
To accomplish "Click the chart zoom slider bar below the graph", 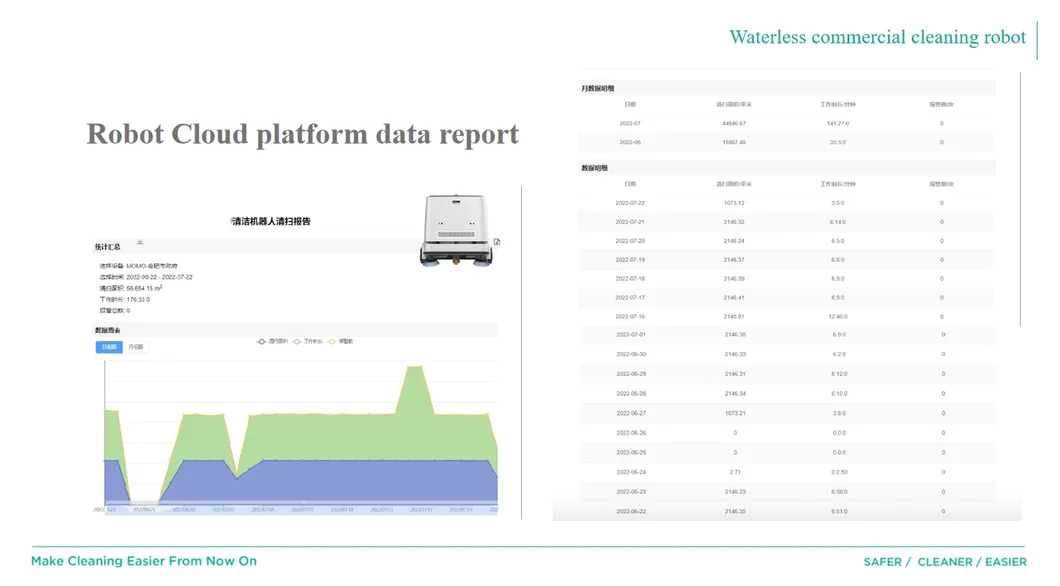I will 300,509.
